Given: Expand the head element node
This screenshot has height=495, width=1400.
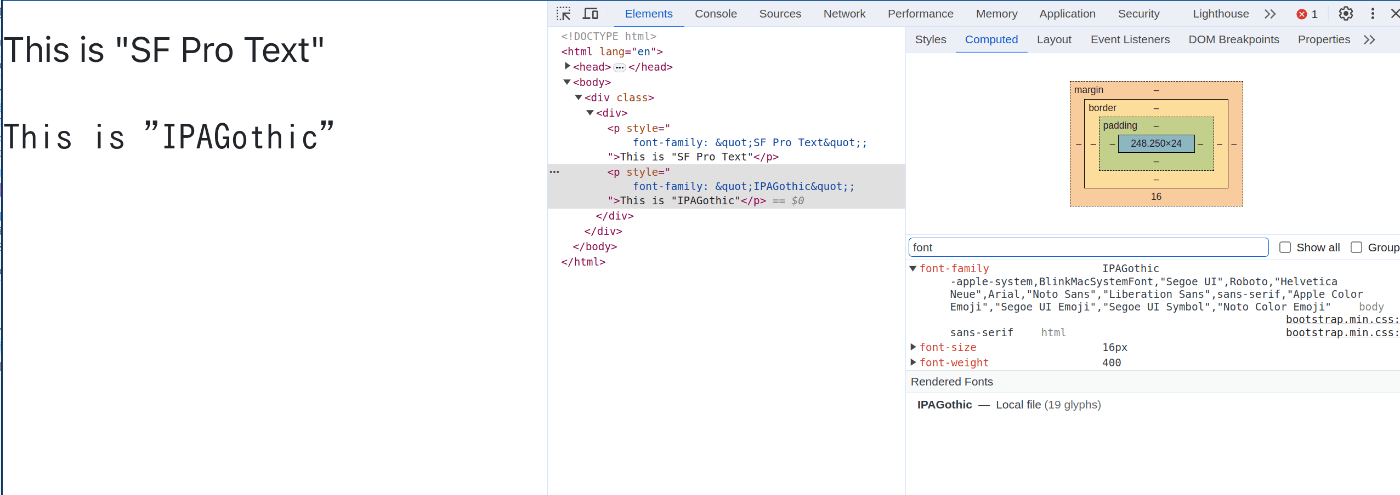Looking at the screenshot, I should [x=568, y=66].
